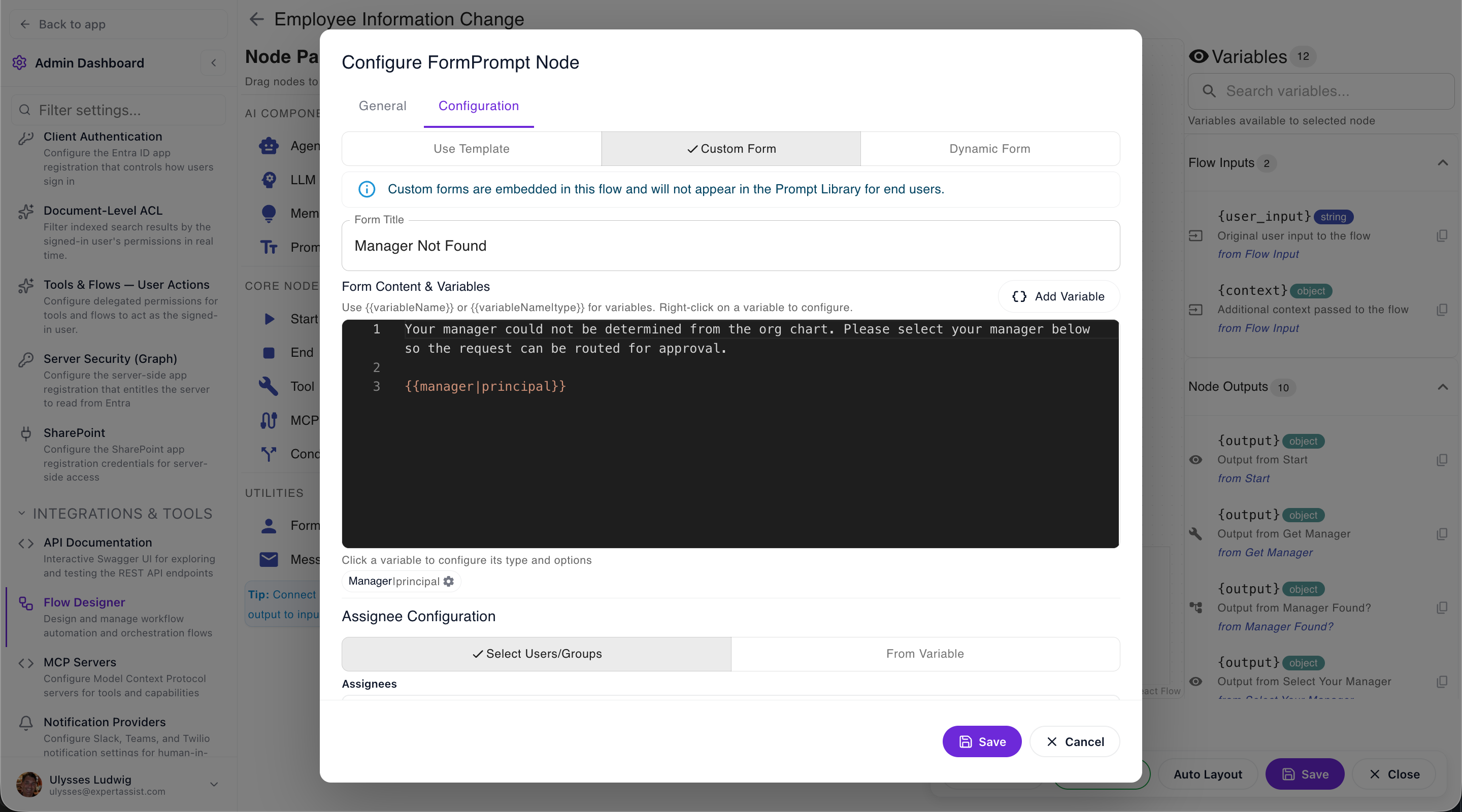Click the info icon in custom forms notice
The height and width of the screenshot is (812, 1462).
367,189
